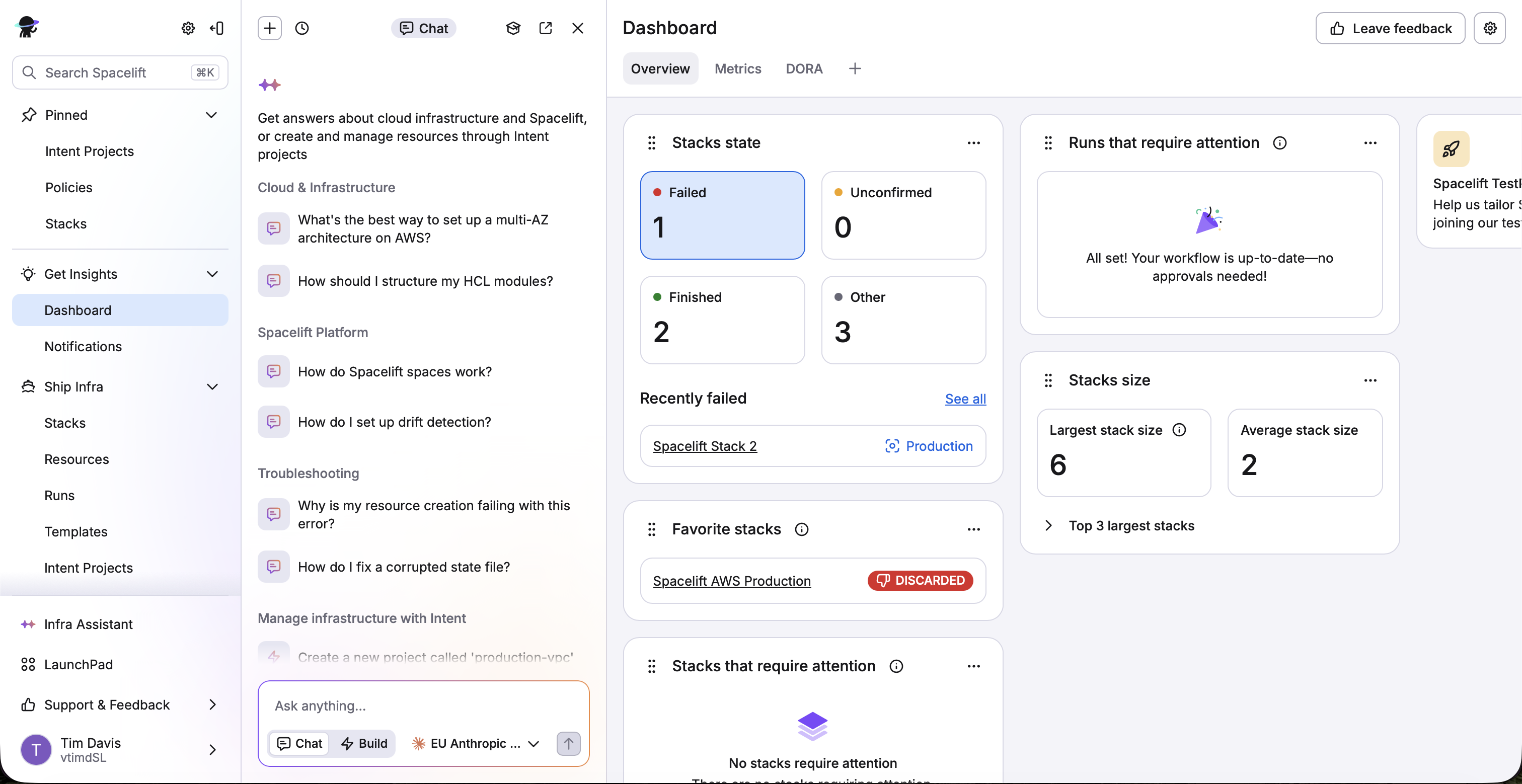1522x784 pixels.
Task: Switch chat input to Chat mode
Action: [x=299, y=743]
